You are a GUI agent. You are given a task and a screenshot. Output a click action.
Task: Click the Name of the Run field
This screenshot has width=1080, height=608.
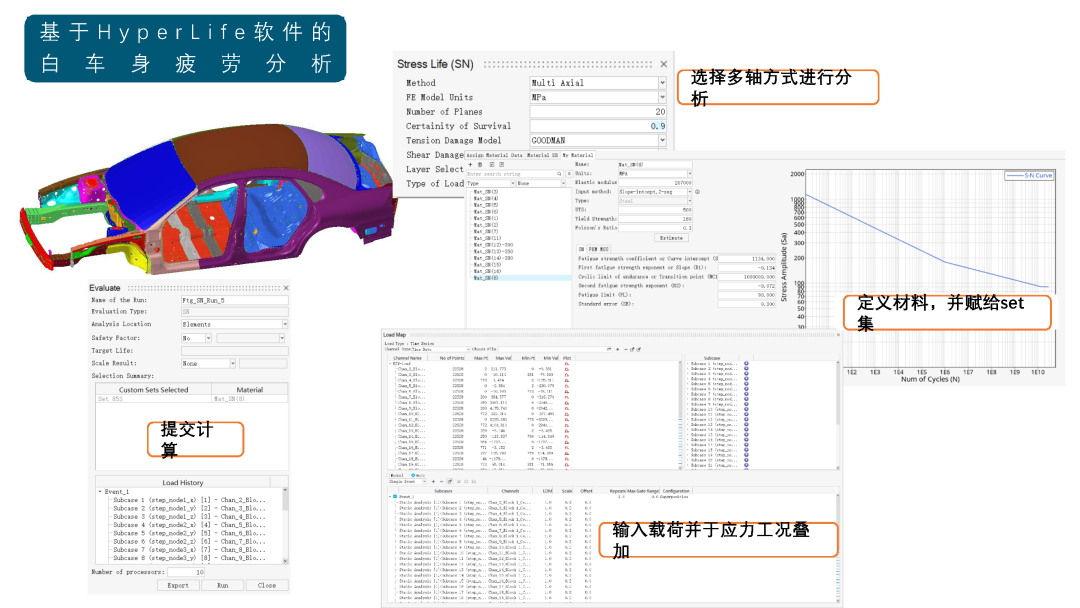(234, 300)
